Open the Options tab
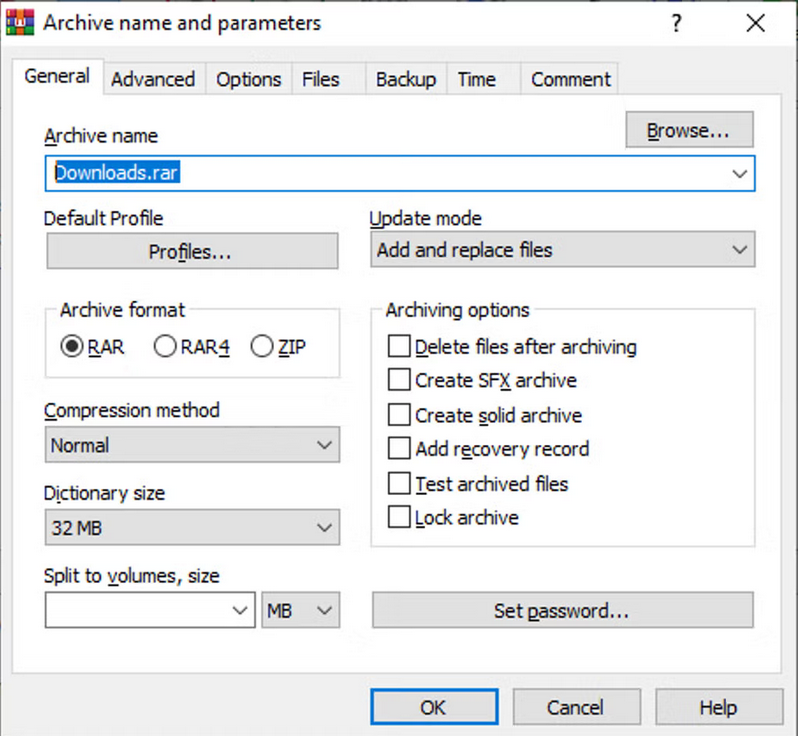The image size is (798, 736). [248, 79]
